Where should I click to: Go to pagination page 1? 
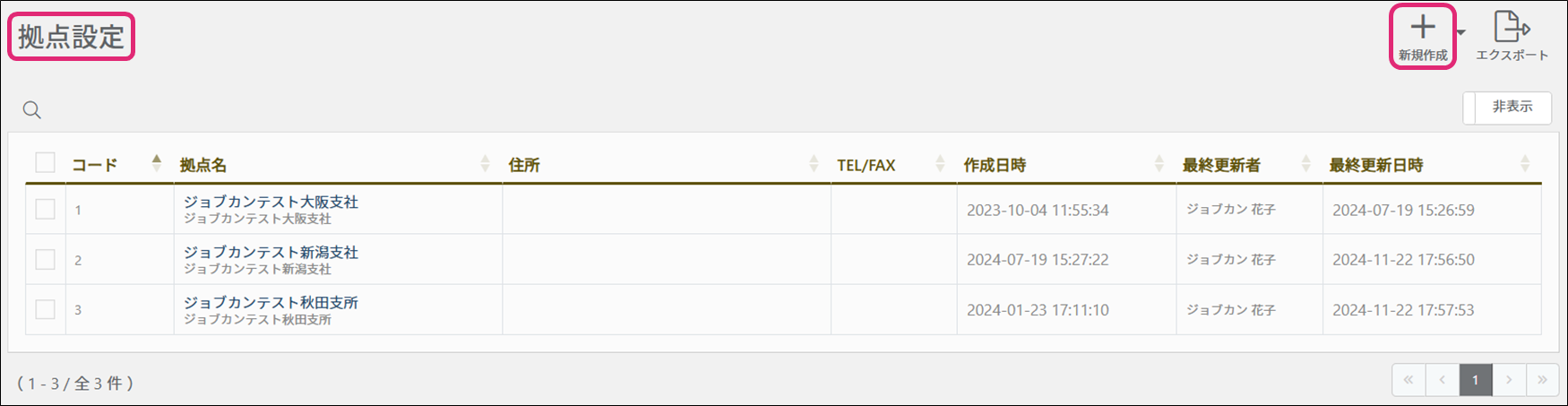[1476, 380]
